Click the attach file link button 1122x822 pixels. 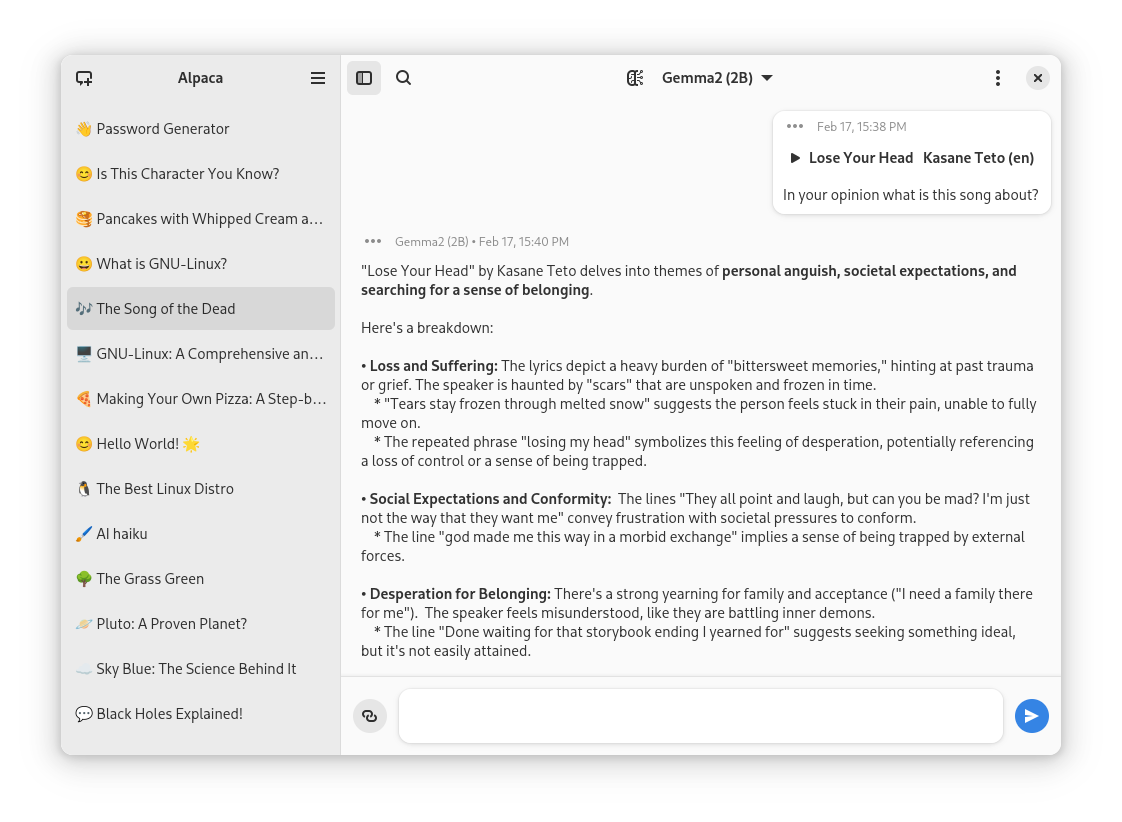click(x=370, y=716)
